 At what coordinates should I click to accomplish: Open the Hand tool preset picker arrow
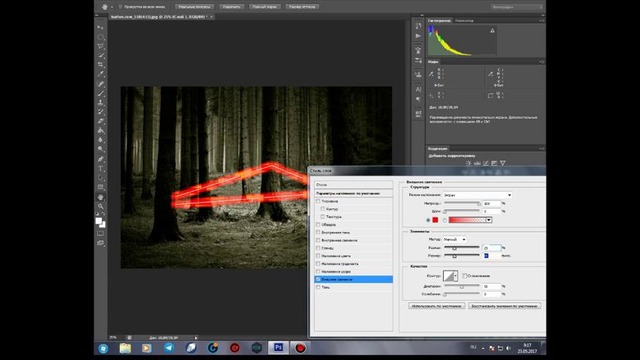coord(112,7)
